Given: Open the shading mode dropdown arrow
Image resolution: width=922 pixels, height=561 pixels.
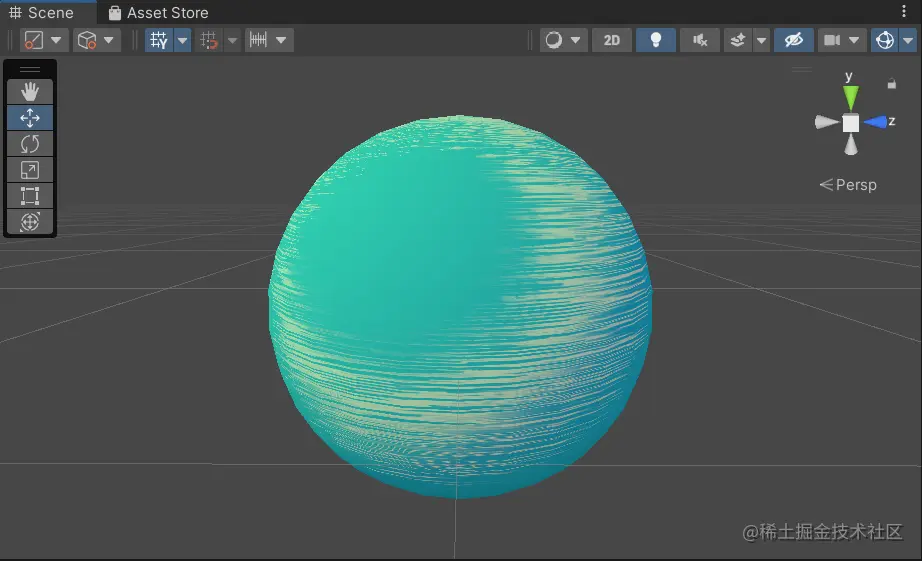Looking at the screenshot, I should coord(576,40).
